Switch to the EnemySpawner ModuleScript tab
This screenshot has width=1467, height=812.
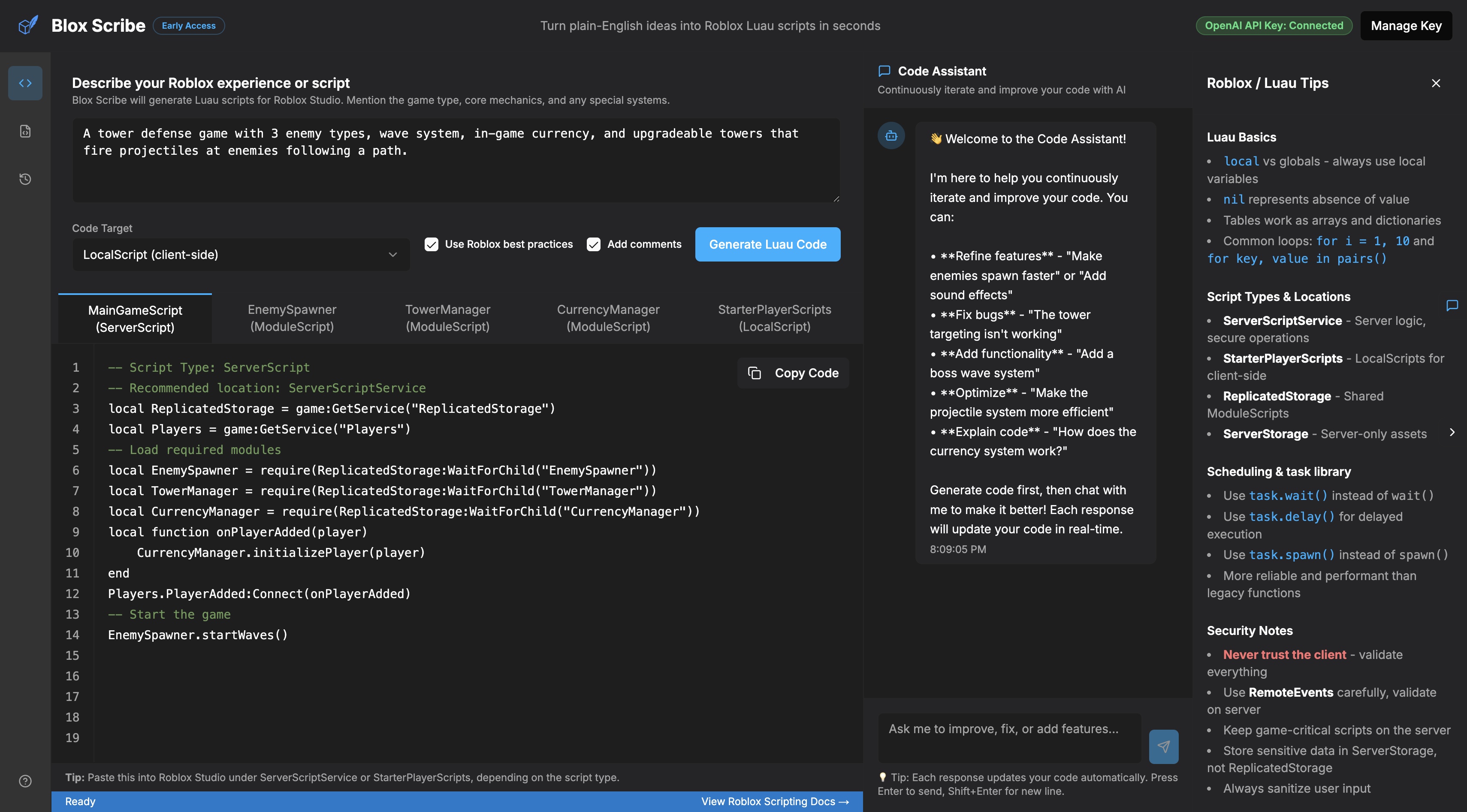click(x=292, y=318)
